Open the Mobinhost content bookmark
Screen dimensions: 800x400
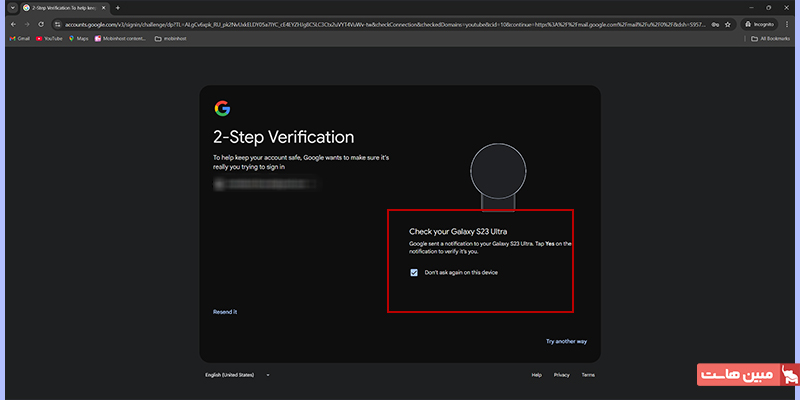[x=120, y=38]
